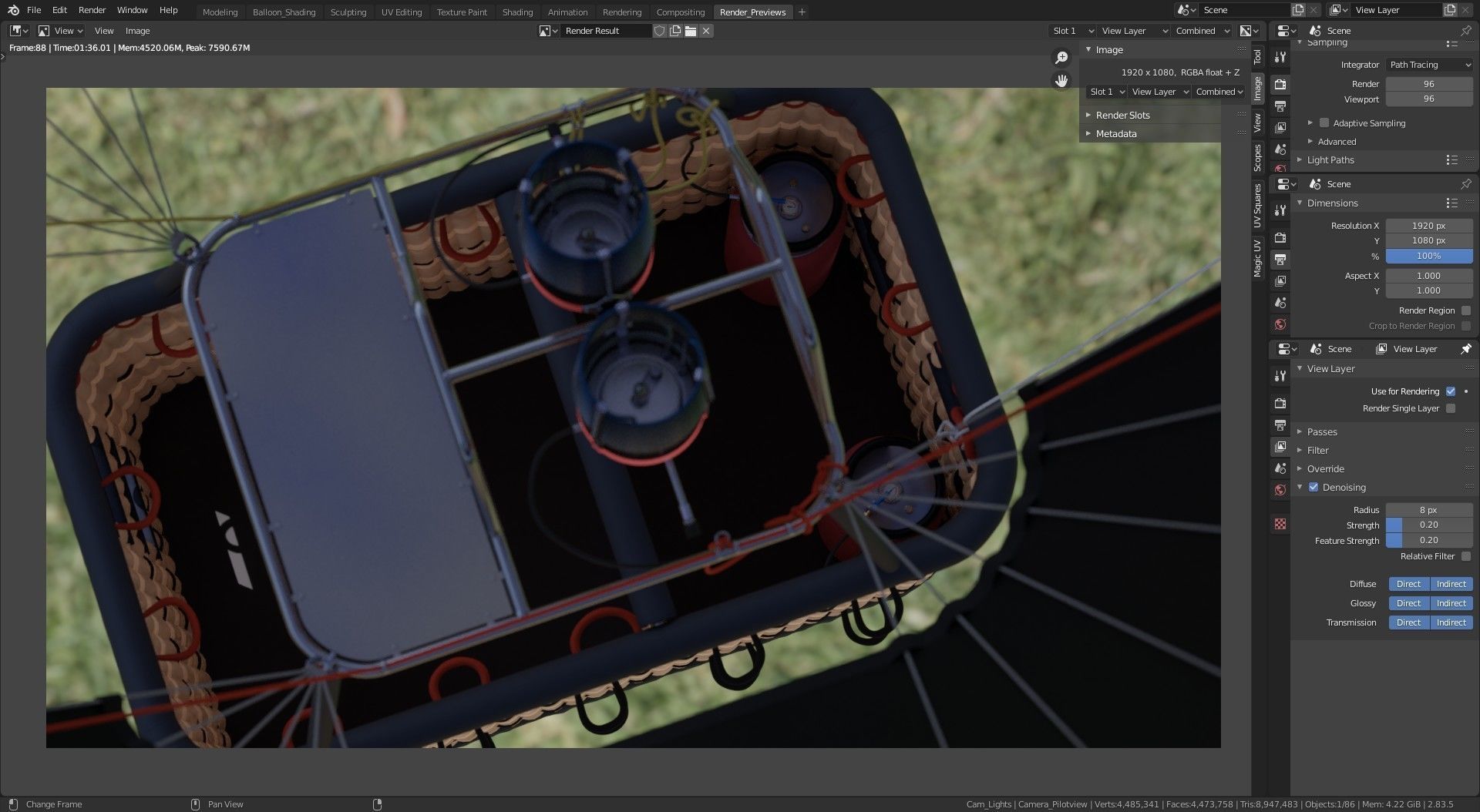Enable Render Region checkbox
This screenshot has height=812, width=1480.
[1466, 310]
